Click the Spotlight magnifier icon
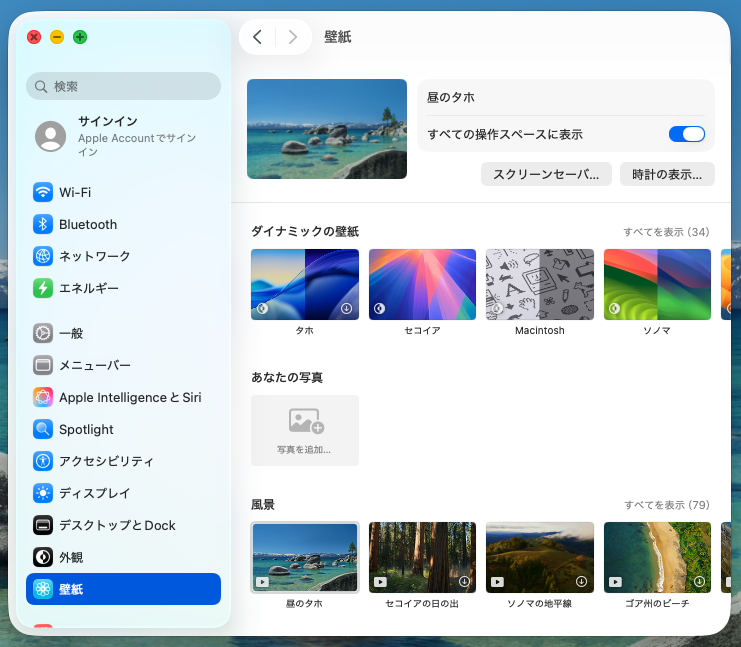This screenshot has width=741, height=647. point(43,429)
